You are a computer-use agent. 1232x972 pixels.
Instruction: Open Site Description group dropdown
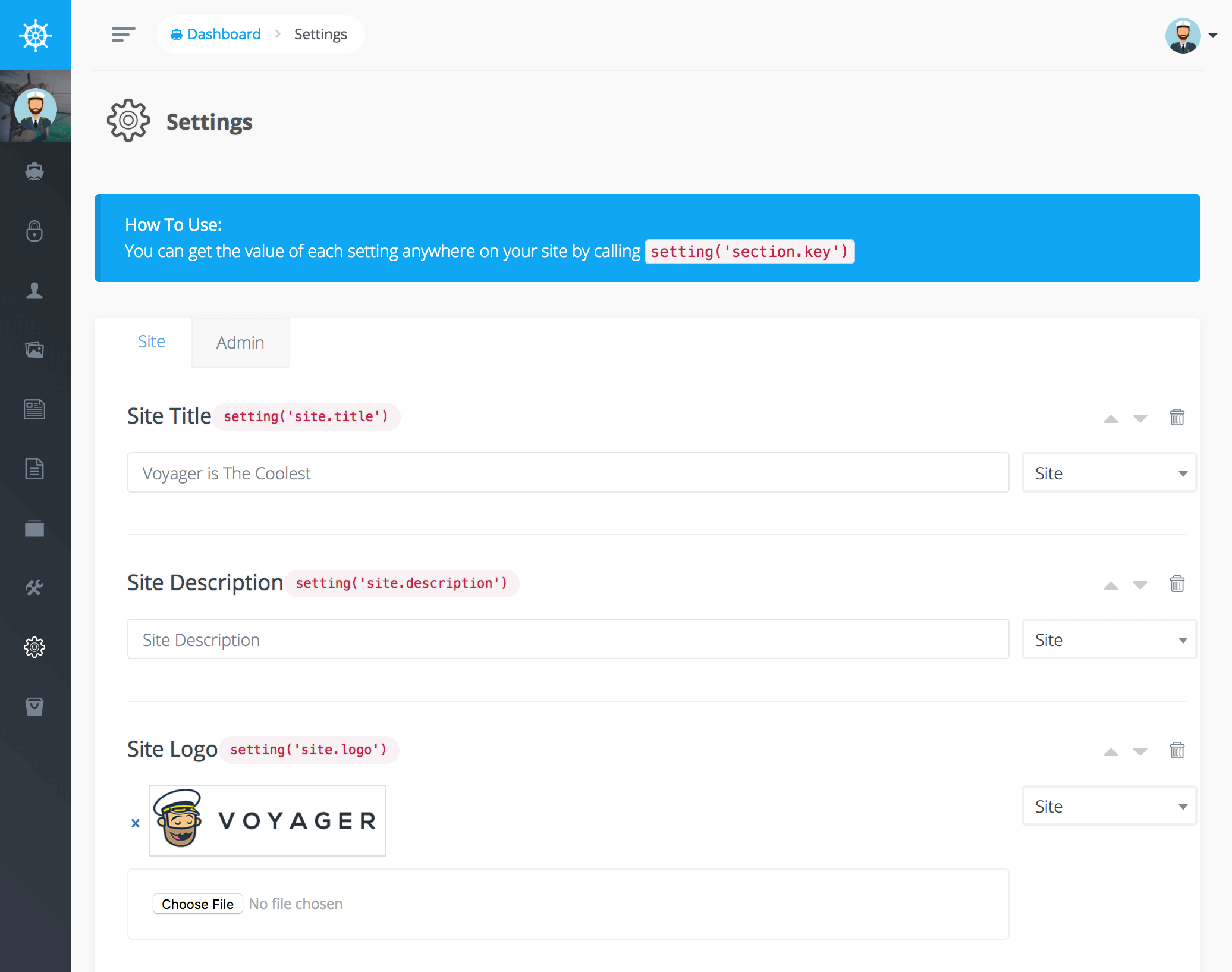pyautogui.click(x=1109, y=639)
